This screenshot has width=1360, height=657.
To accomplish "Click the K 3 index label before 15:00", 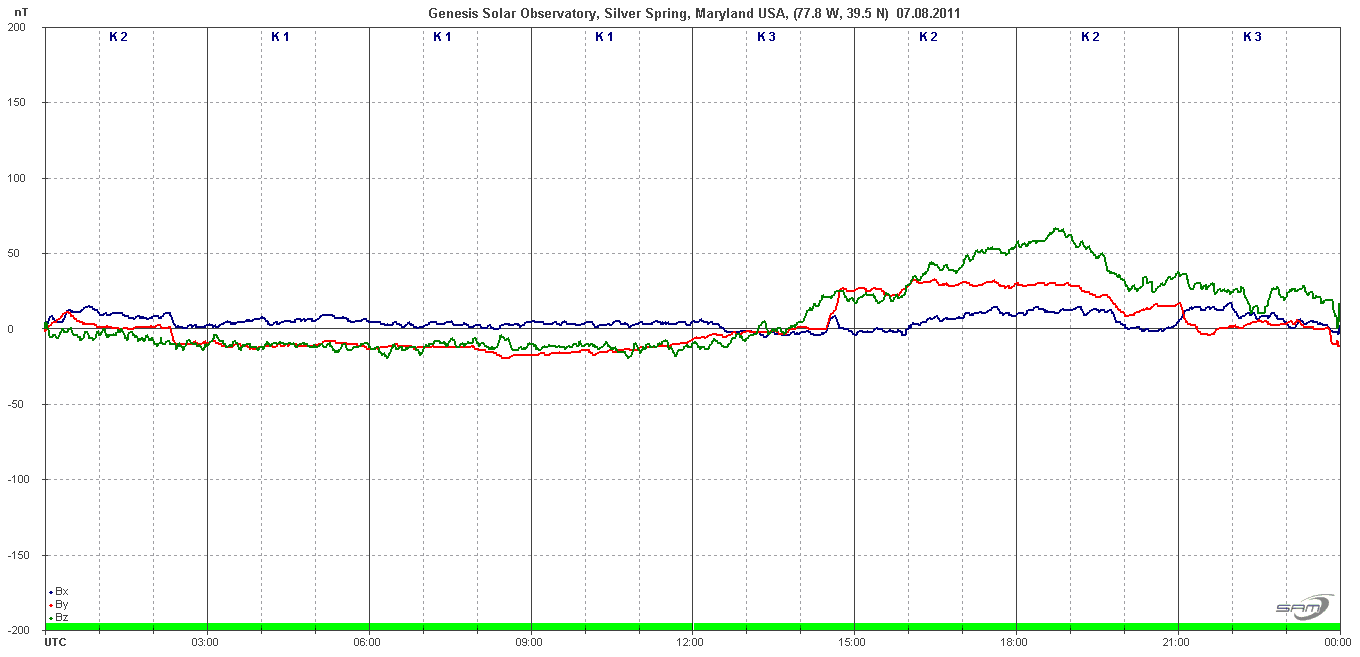I will pyautogui.click(x=766, y=37).
